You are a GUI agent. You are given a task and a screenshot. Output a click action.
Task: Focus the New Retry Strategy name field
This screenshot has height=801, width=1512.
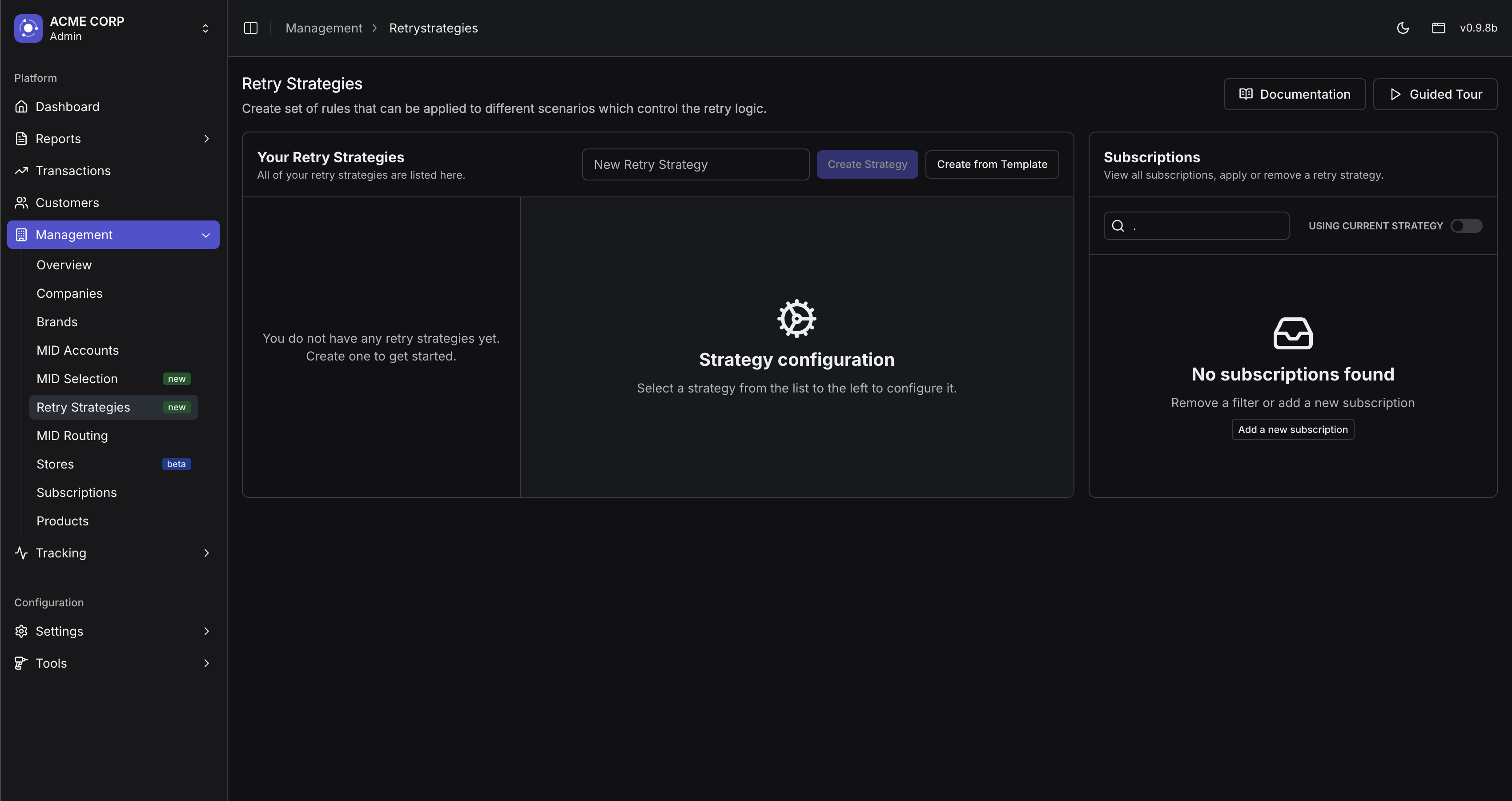[x=695, y=164]
